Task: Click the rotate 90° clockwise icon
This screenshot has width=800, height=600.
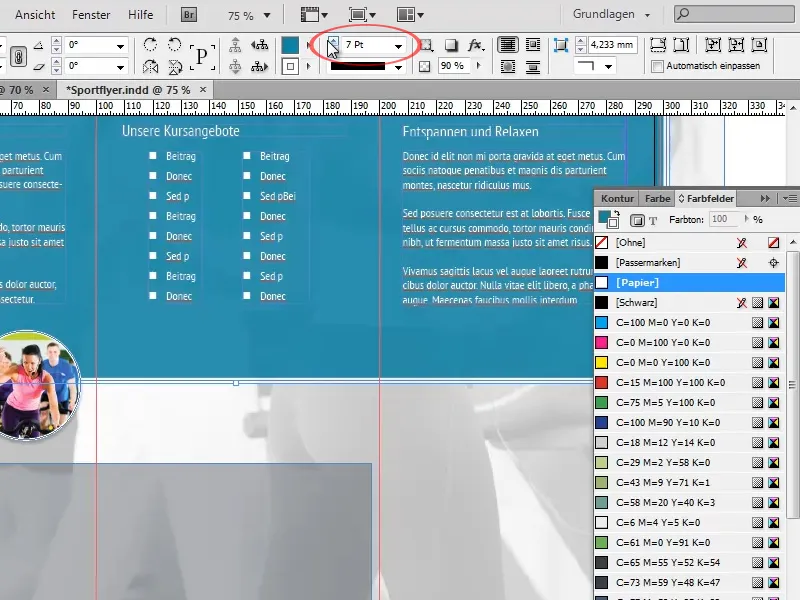Action: coord(150,45)
